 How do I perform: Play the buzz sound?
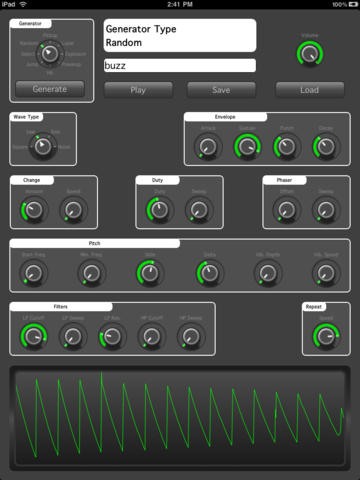[x=138, y=90]
